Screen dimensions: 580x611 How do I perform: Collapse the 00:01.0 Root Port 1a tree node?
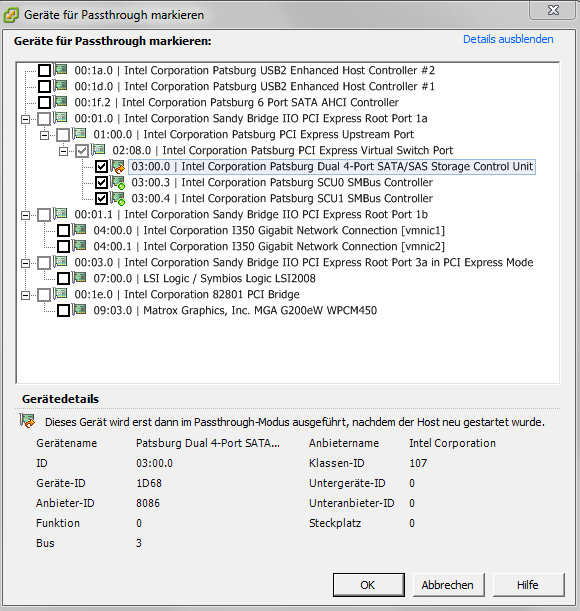[26, 119]
